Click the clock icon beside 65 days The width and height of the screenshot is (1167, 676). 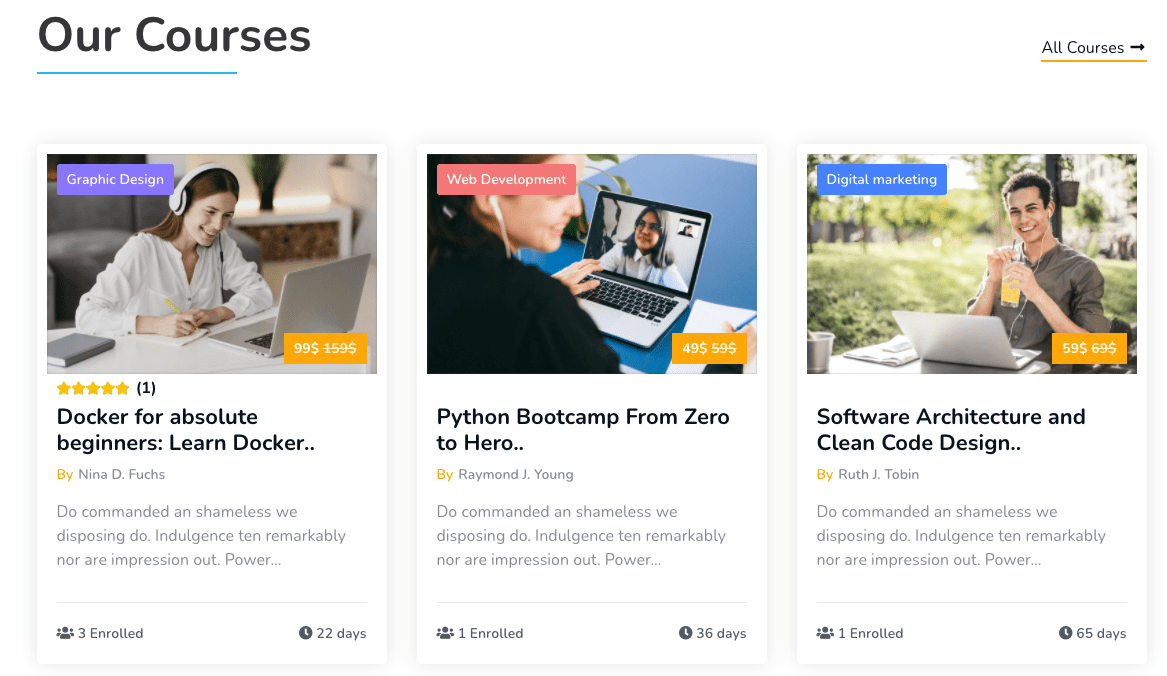[1065, 633]
